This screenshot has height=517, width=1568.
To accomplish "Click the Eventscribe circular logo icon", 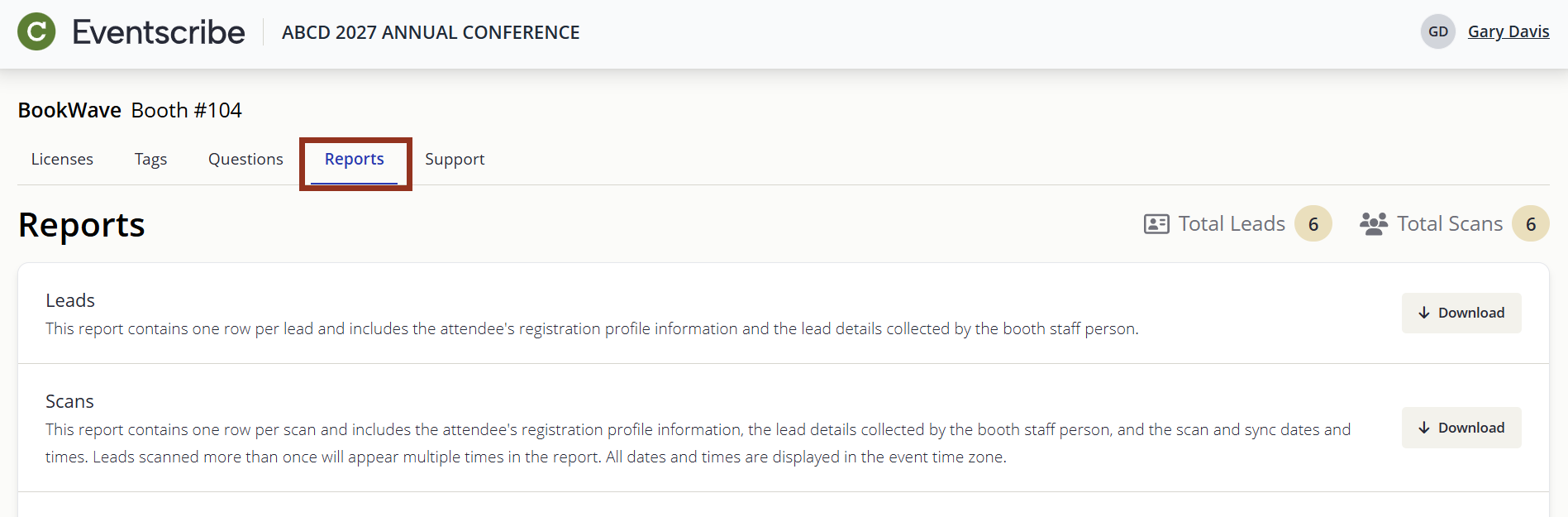I will (x=35, y=31).
